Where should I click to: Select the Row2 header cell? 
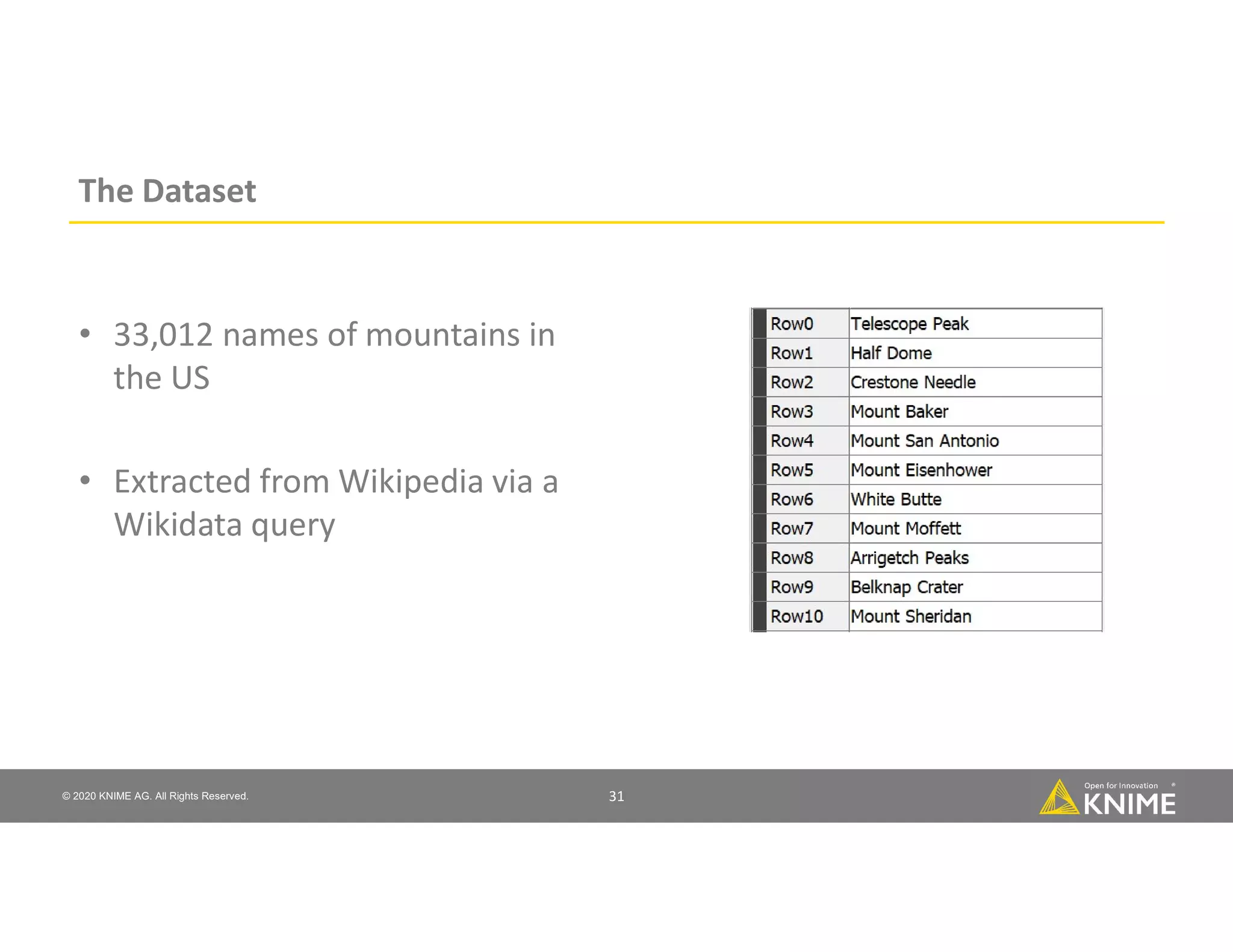pyautogui.click(x=807, y=382)
